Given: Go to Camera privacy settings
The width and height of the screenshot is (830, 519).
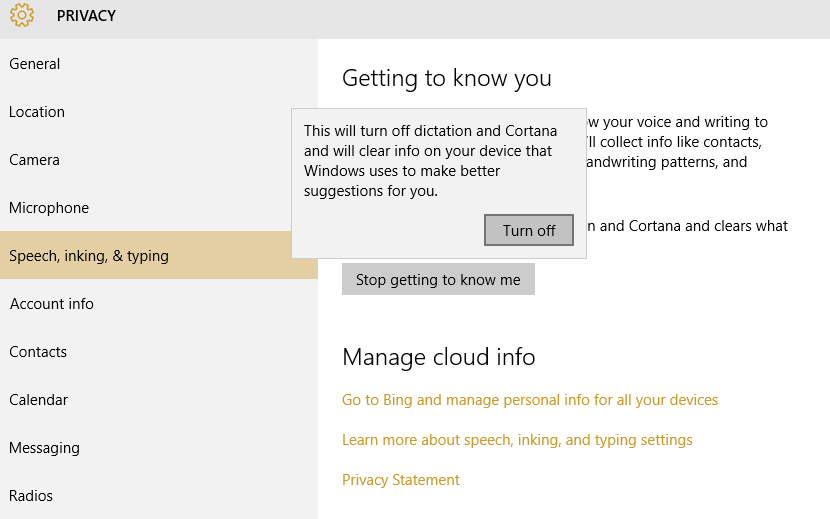Looking at the screenshot, I should tap(159, 160).
